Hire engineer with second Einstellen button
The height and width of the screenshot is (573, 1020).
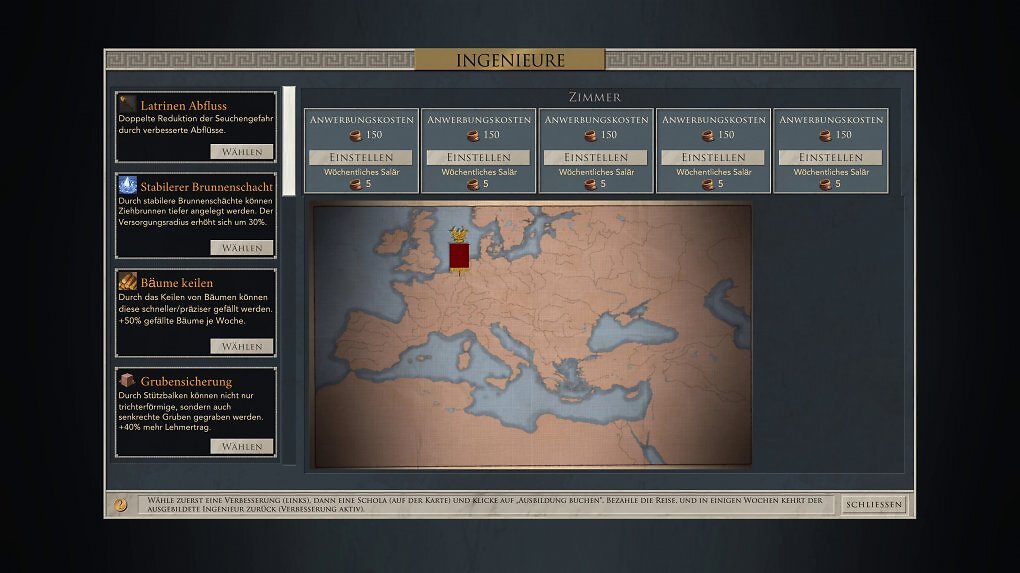click(479, 157)
